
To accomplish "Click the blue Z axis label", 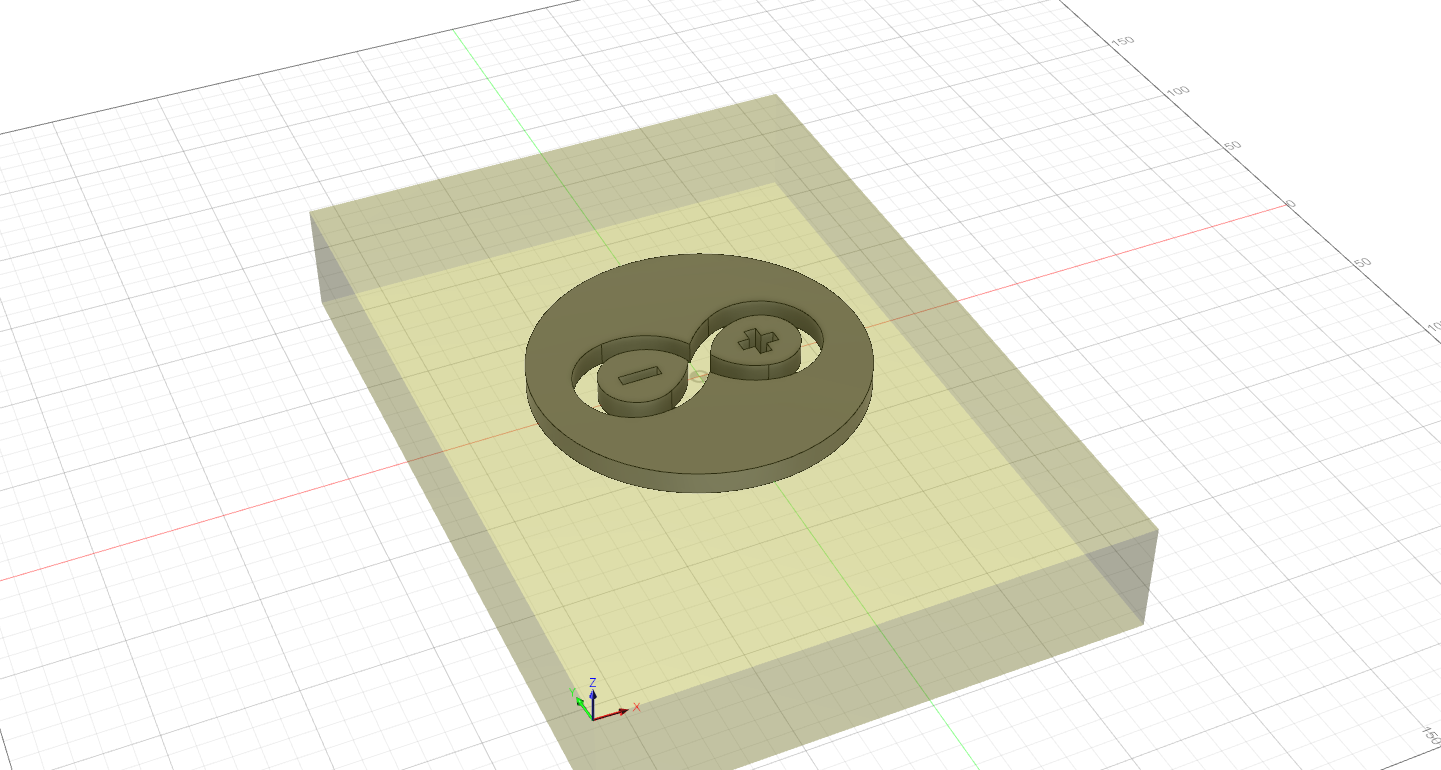I will click(x=593, y=682).
